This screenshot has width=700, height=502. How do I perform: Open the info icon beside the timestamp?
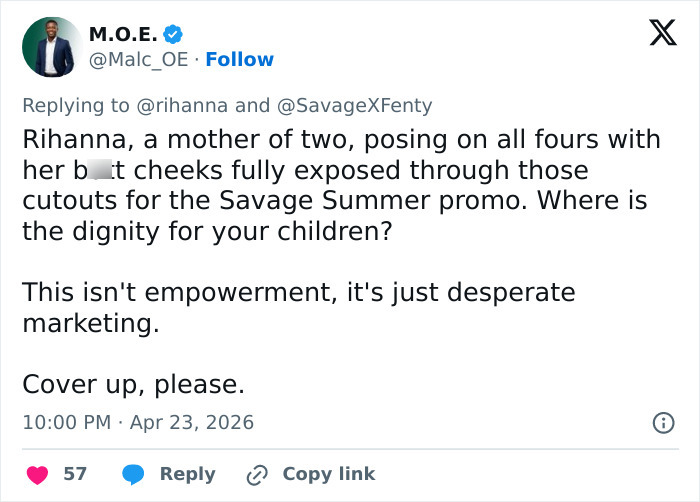click(663, 423)
